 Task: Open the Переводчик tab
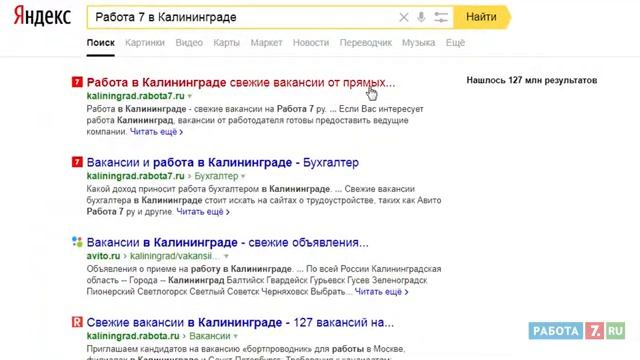[366, 42]
